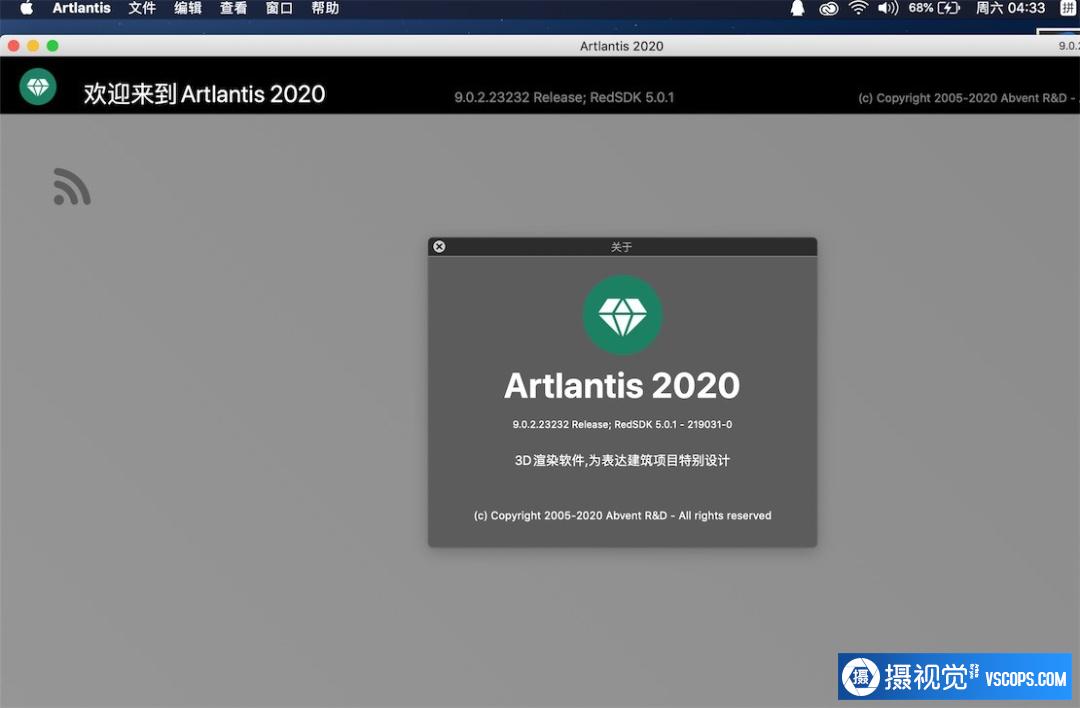1080x708 pixels.
Task: Click the input method icon in menu bar
Action: point(1068,8)
